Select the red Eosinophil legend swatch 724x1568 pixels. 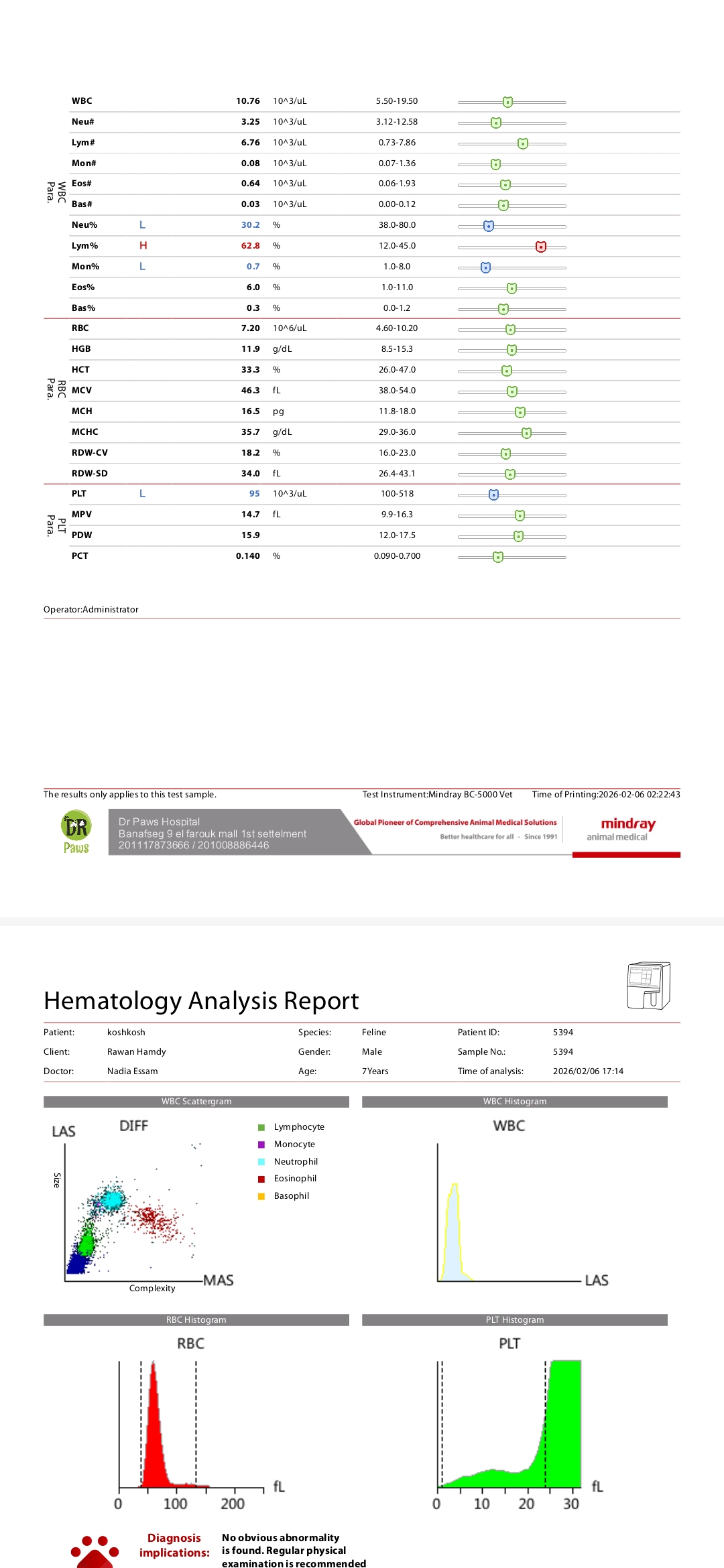261,1179
